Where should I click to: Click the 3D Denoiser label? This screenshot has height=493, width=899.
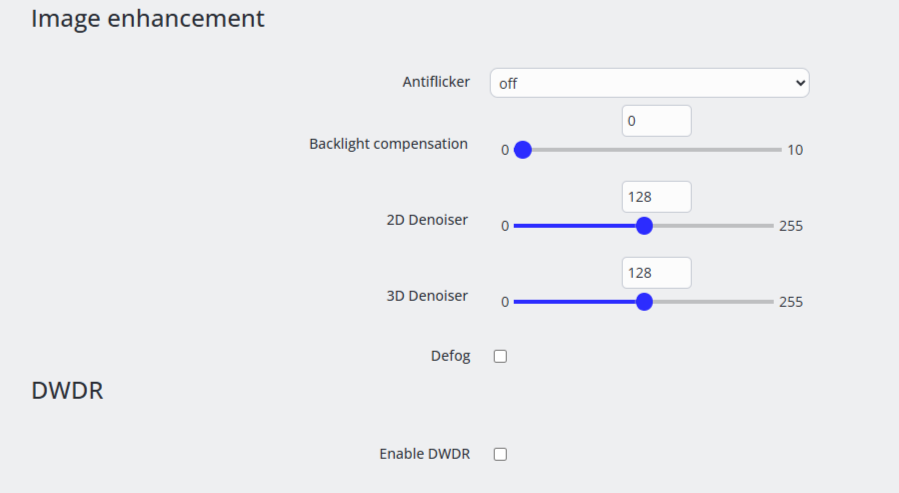tap(427, 296)
